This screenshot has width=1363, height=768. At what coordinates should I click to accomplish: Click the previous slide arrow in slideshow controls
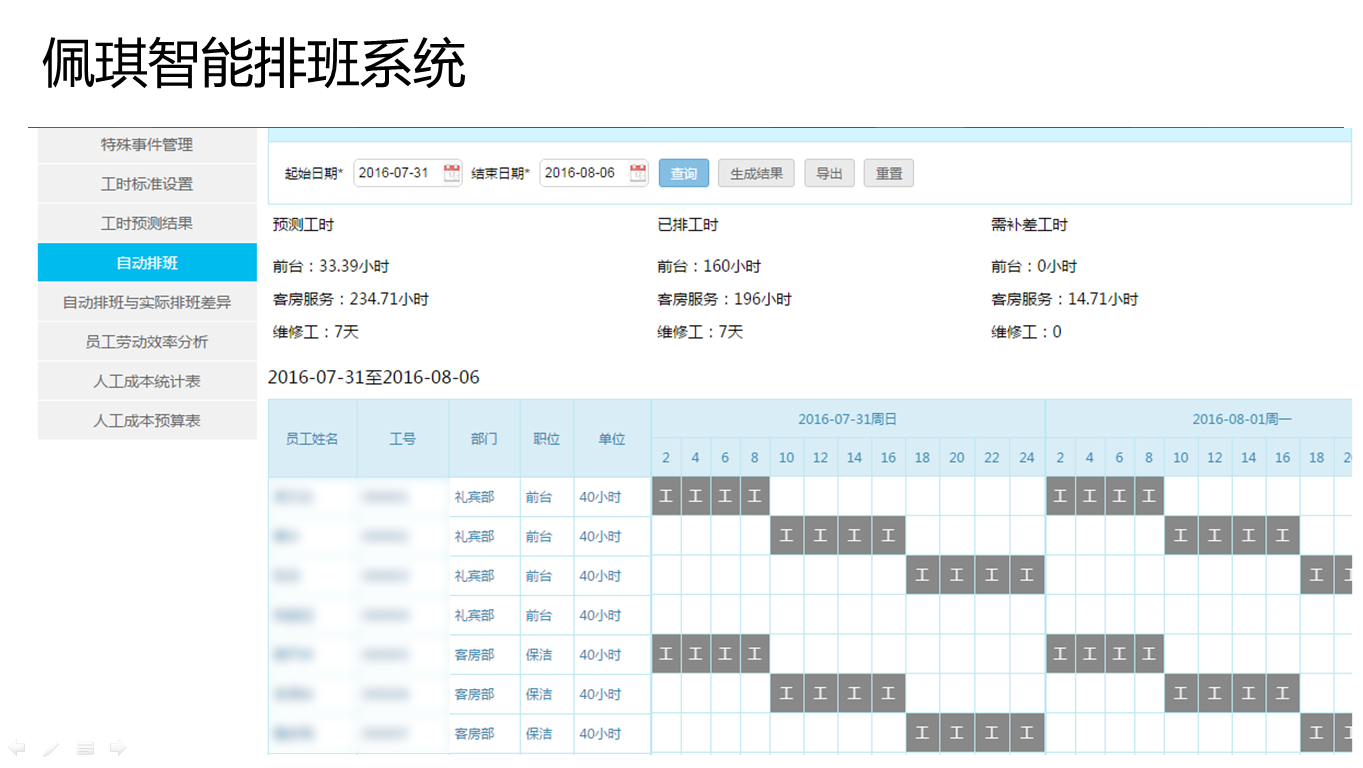pyautogui.click(x=17, y=747)
